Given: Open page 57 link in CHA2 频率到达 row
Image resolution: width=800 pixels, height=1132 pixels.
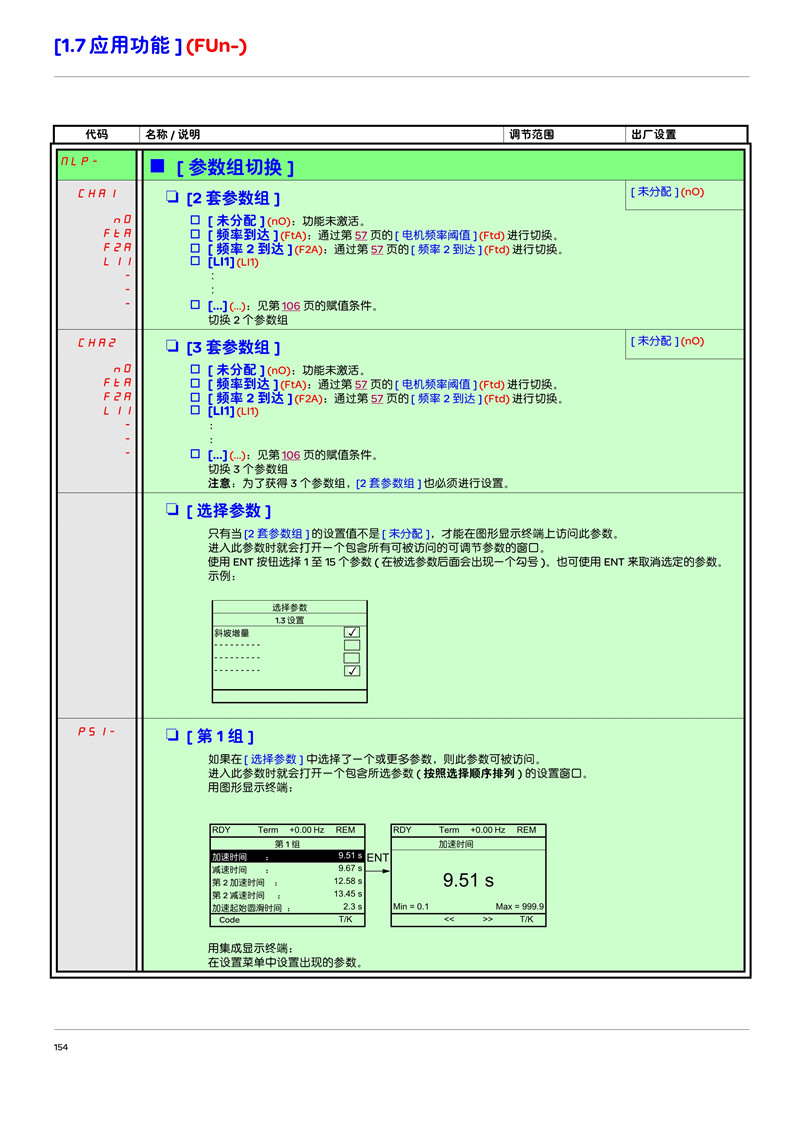Looking at the screenshot, I should pos(361,385).
